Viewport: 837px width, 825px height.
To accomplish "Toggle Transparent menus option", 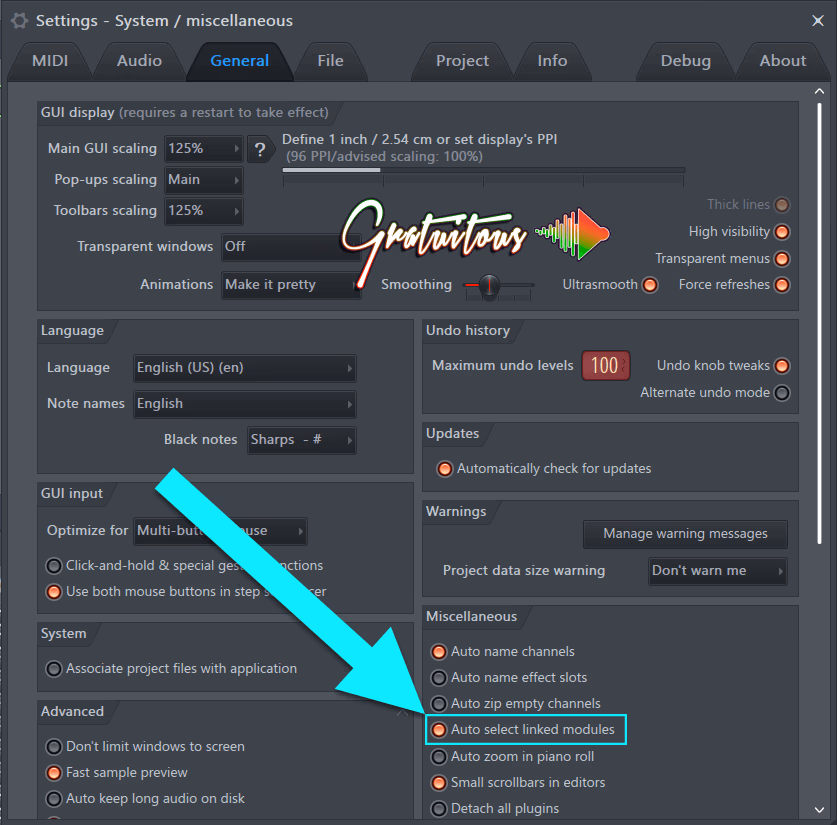I will (x=781, y=259).
